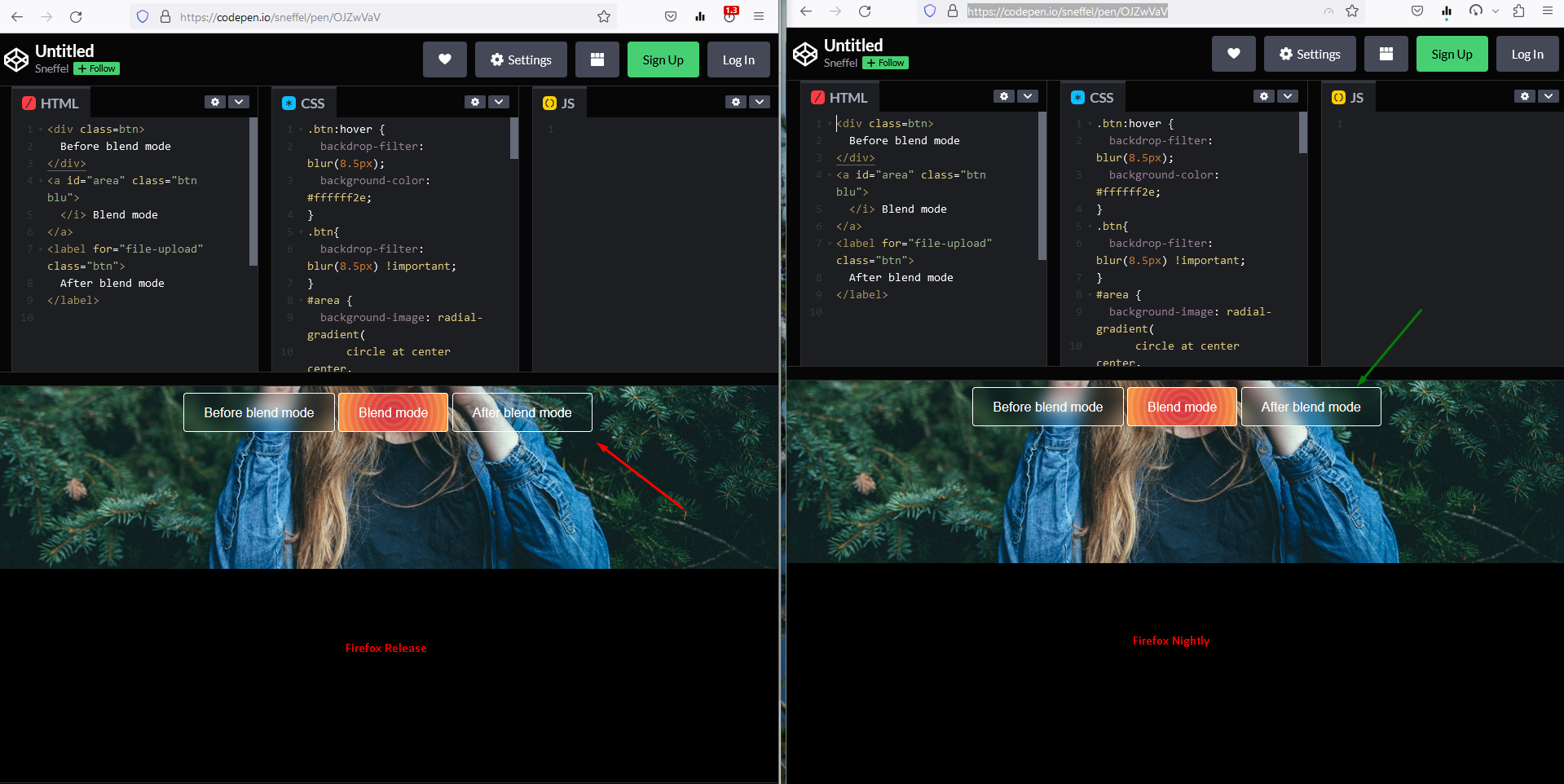The height and width of the screenshot is (784, 1564).
Task: Bookmark the page with the star icon
Action: 603,16
